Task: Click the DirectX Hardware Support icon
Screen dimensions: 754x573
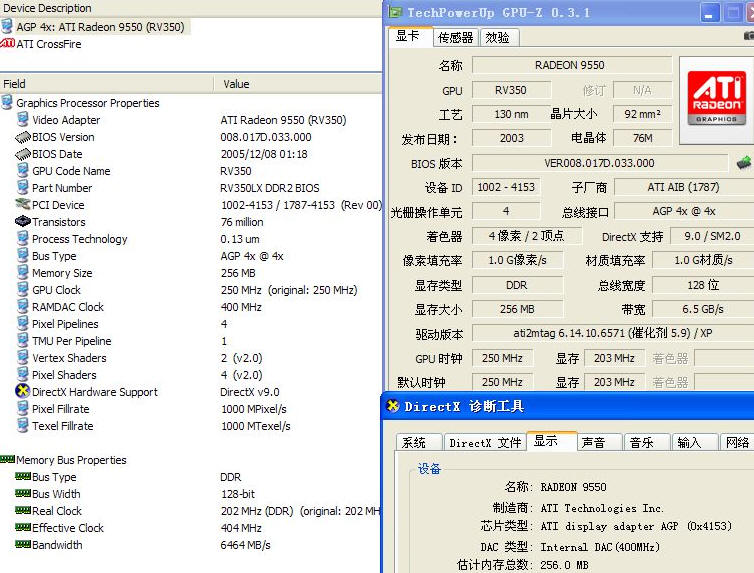Action: 23,392
